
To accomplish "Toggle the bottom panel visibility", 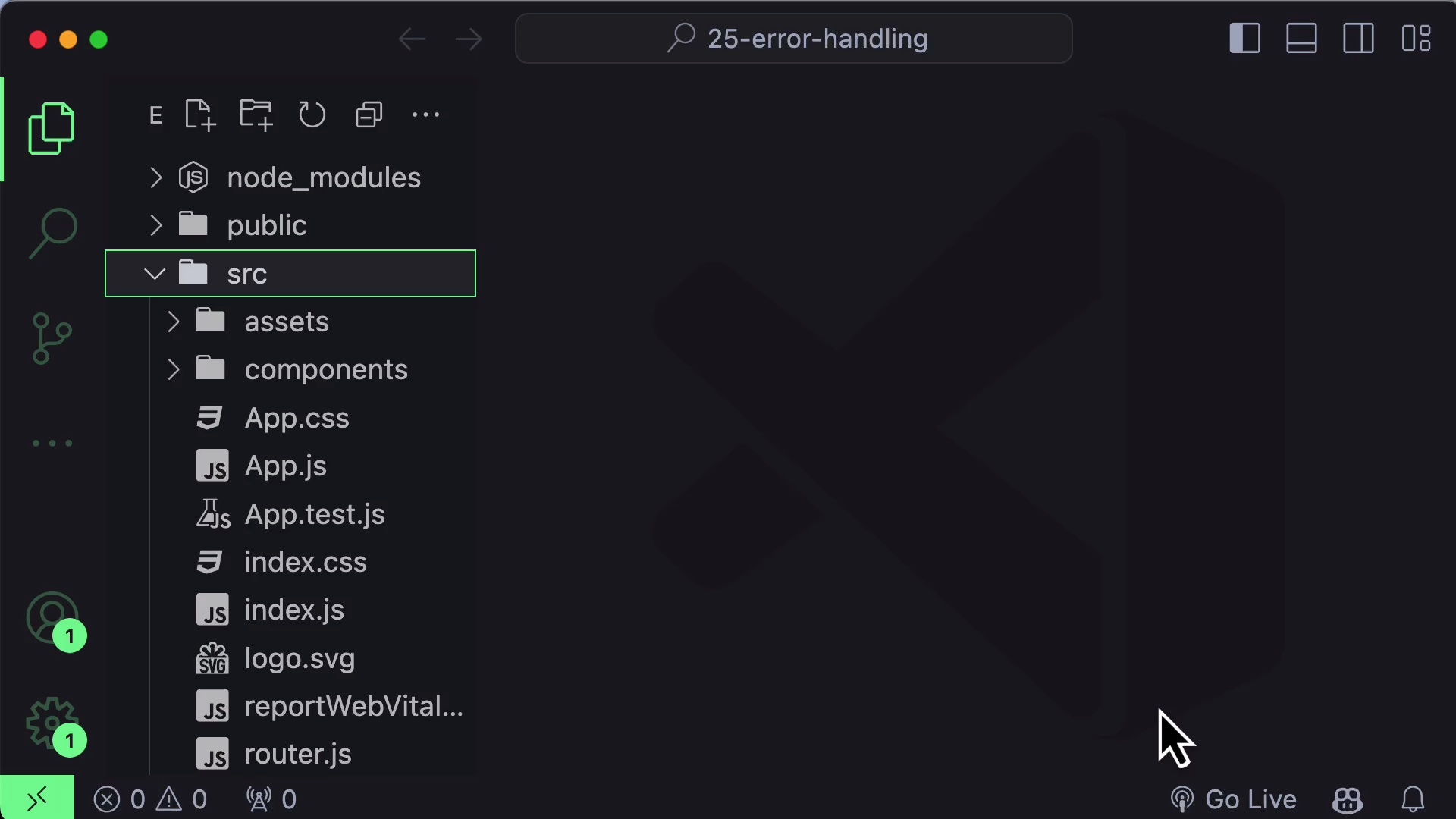I will (1301, 38).
